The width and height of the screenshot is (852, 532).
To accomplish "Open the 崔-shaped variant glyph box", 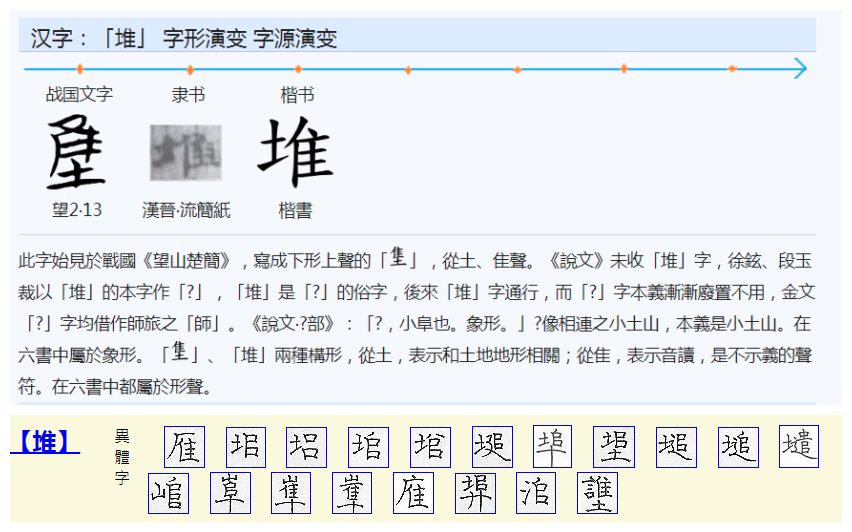I will [x=291, y=493].
